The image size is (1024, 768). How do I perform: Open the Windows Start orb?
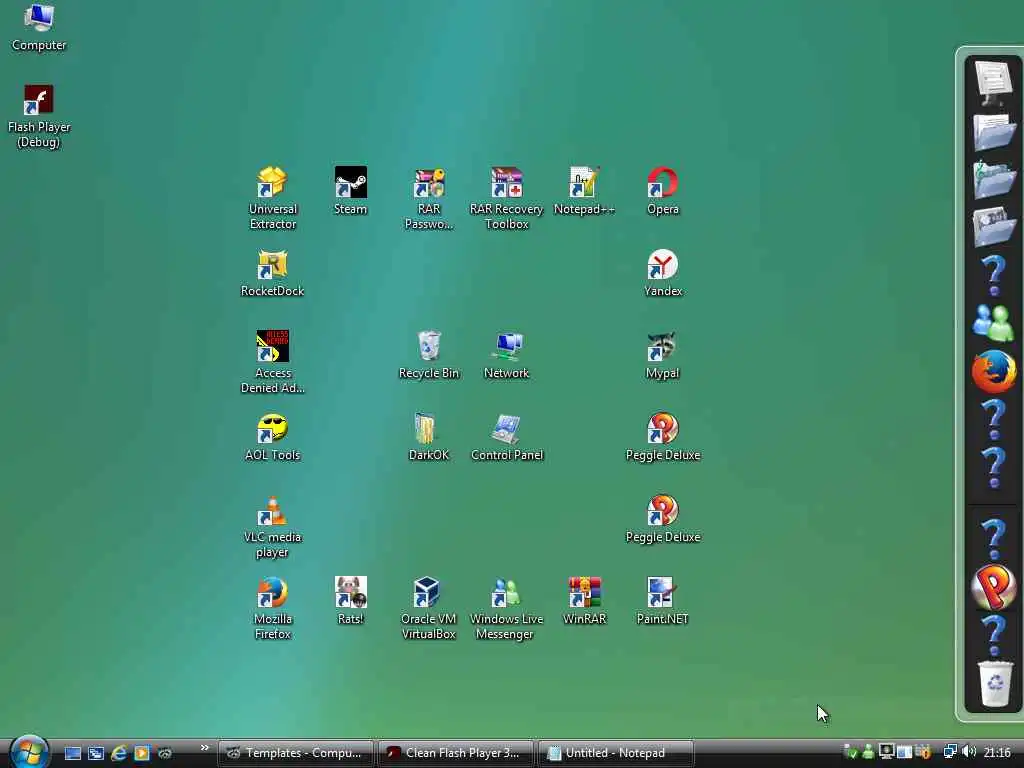(x=29, y=751)
